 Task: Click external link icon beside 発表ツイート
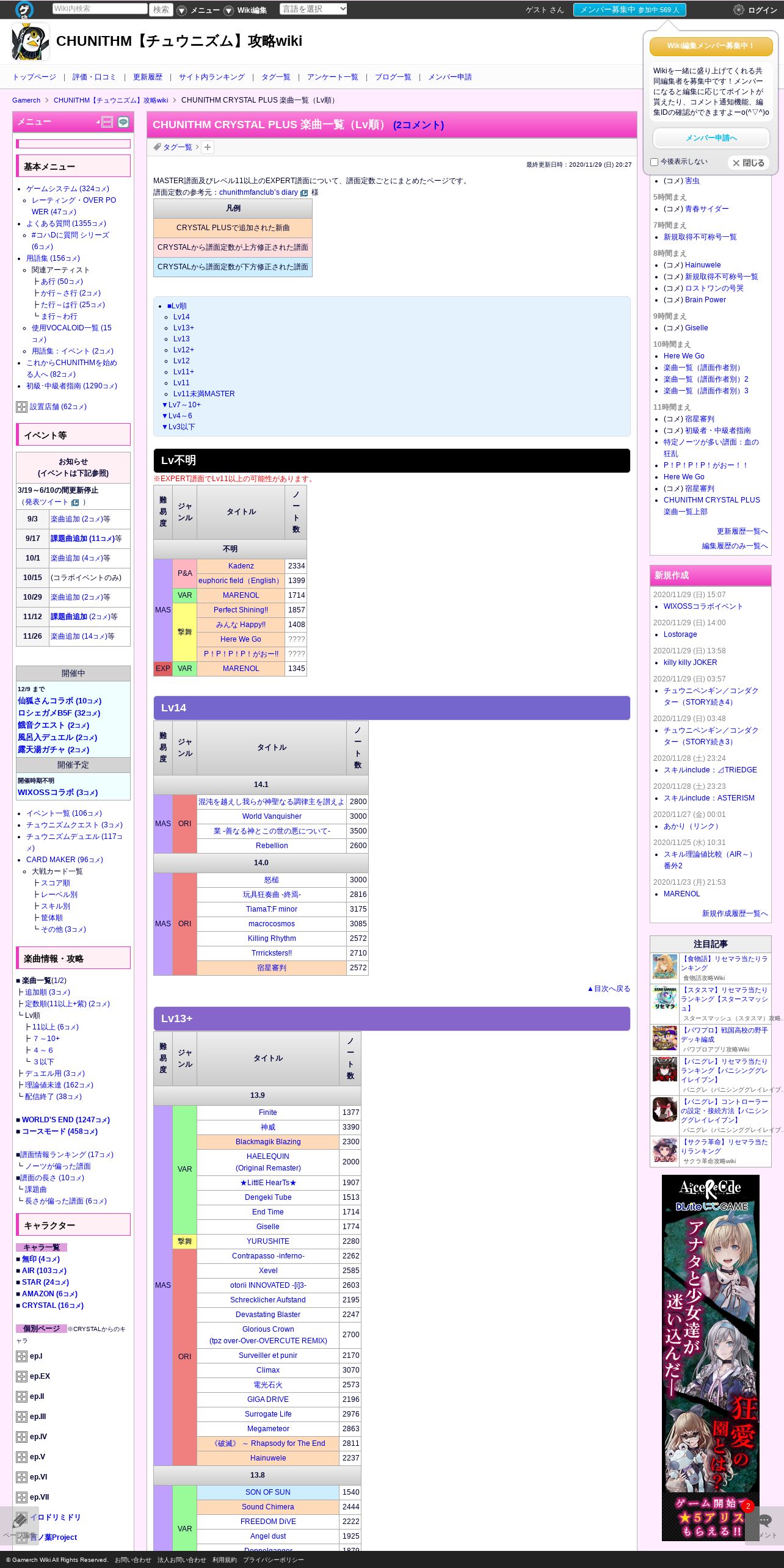click(x=75, y=503)
